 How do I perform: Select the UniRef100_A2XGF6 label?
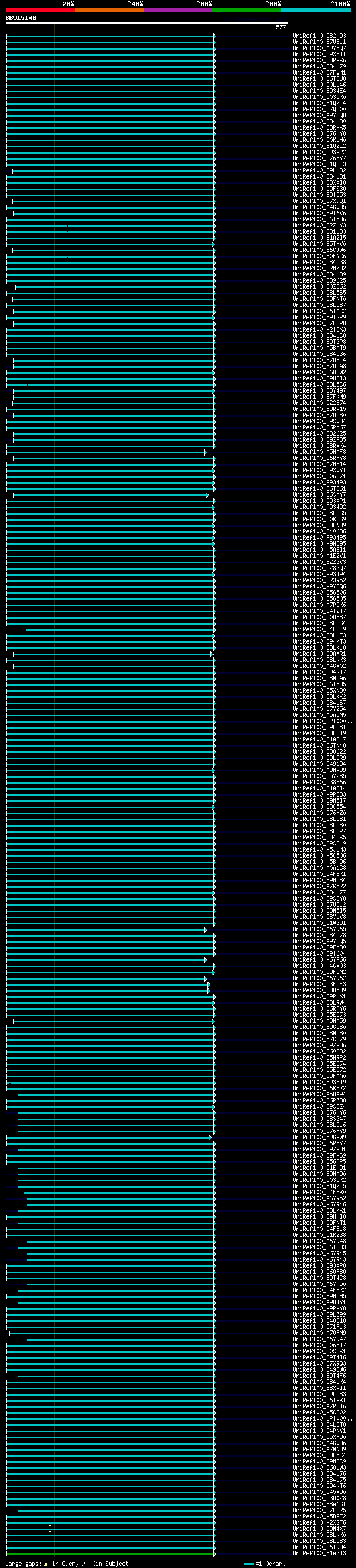pyautogui.click(x=319, y=1522)
